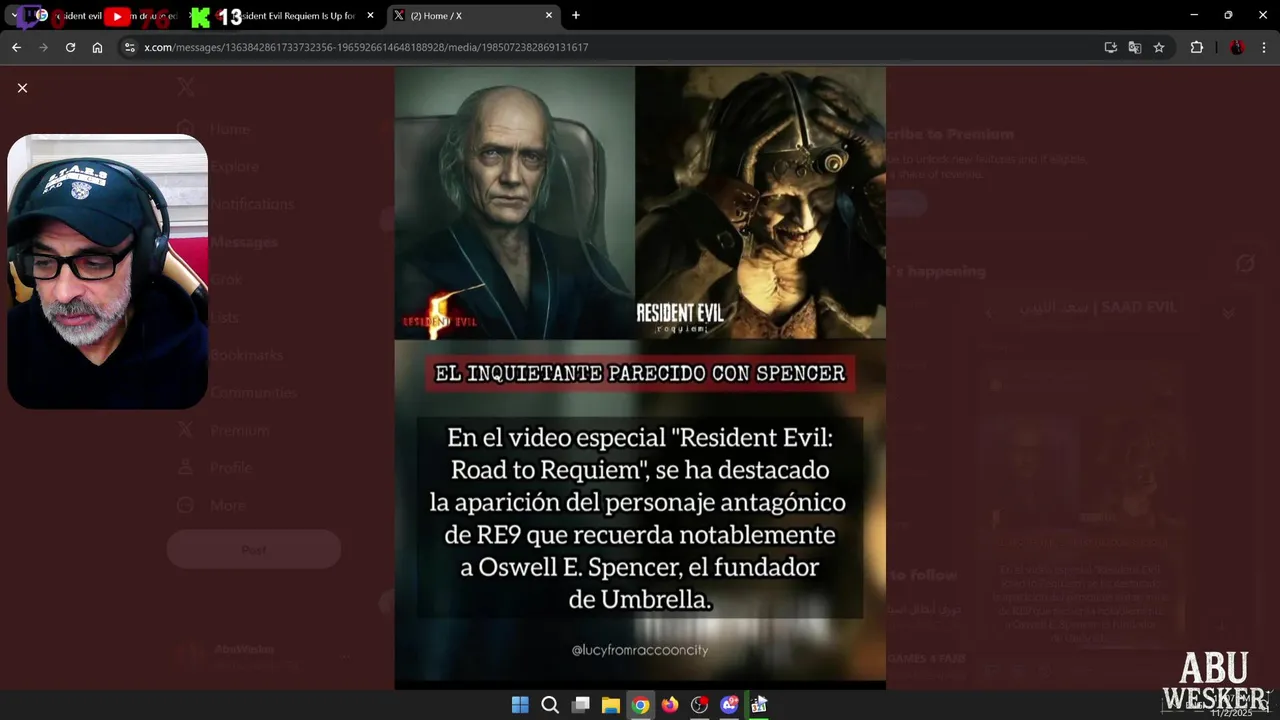View site information icon in address bar
1280x720 pixels.
pyautogui.click(x=129, y=47)
